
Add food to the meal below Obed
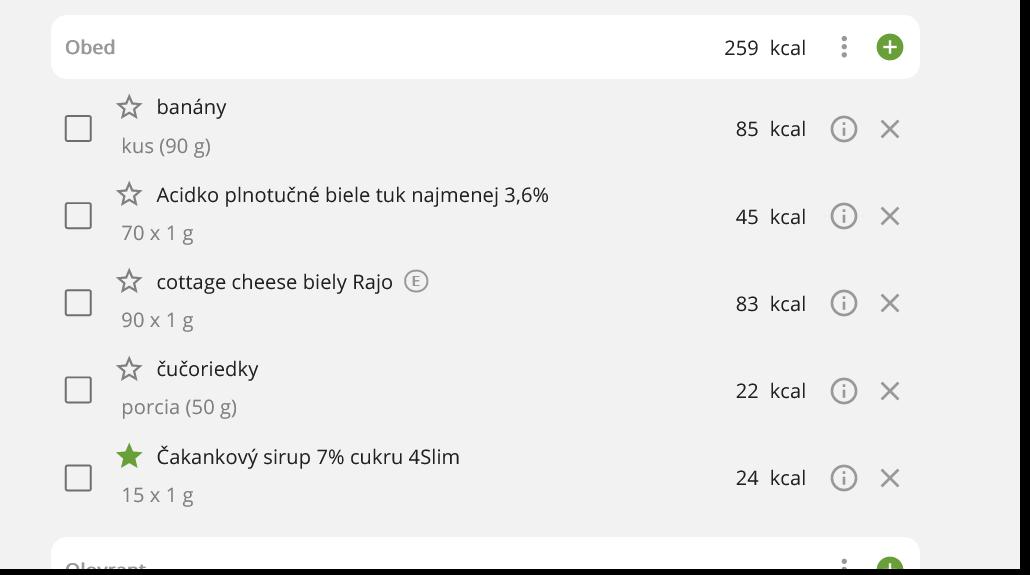point(889,566)
